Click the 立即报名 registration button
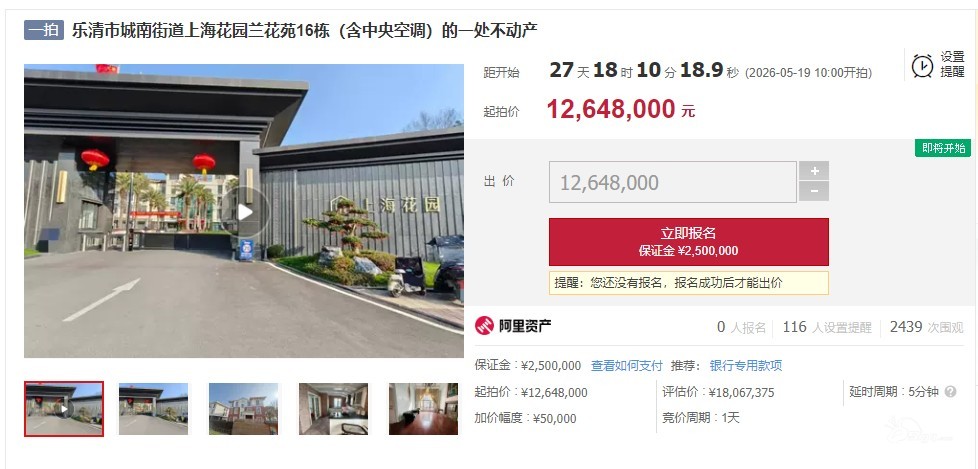978x469 pixels. [x=689, y=241]
